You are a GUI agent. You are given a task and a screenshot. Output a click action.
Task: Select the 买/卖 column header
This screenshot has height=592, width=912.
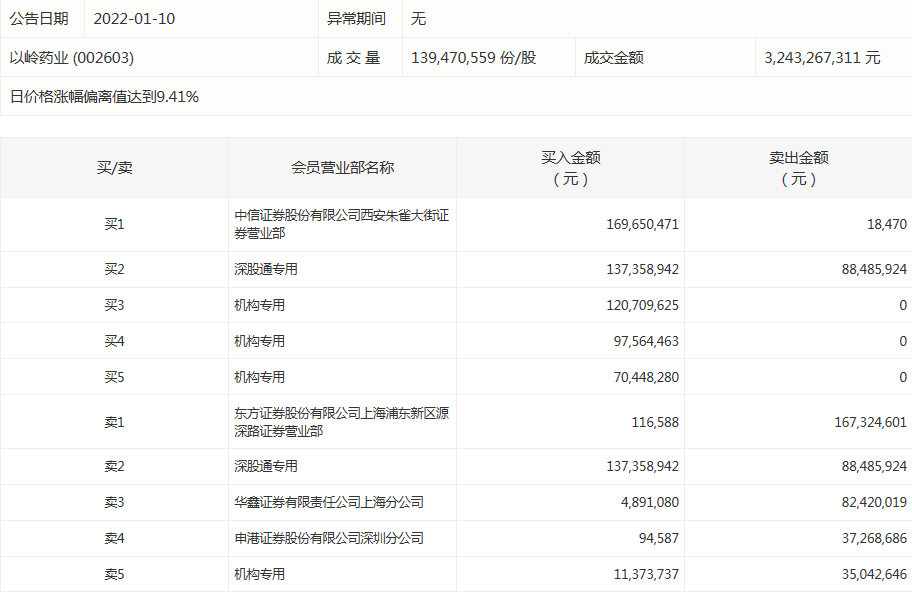tap(114, 167)
